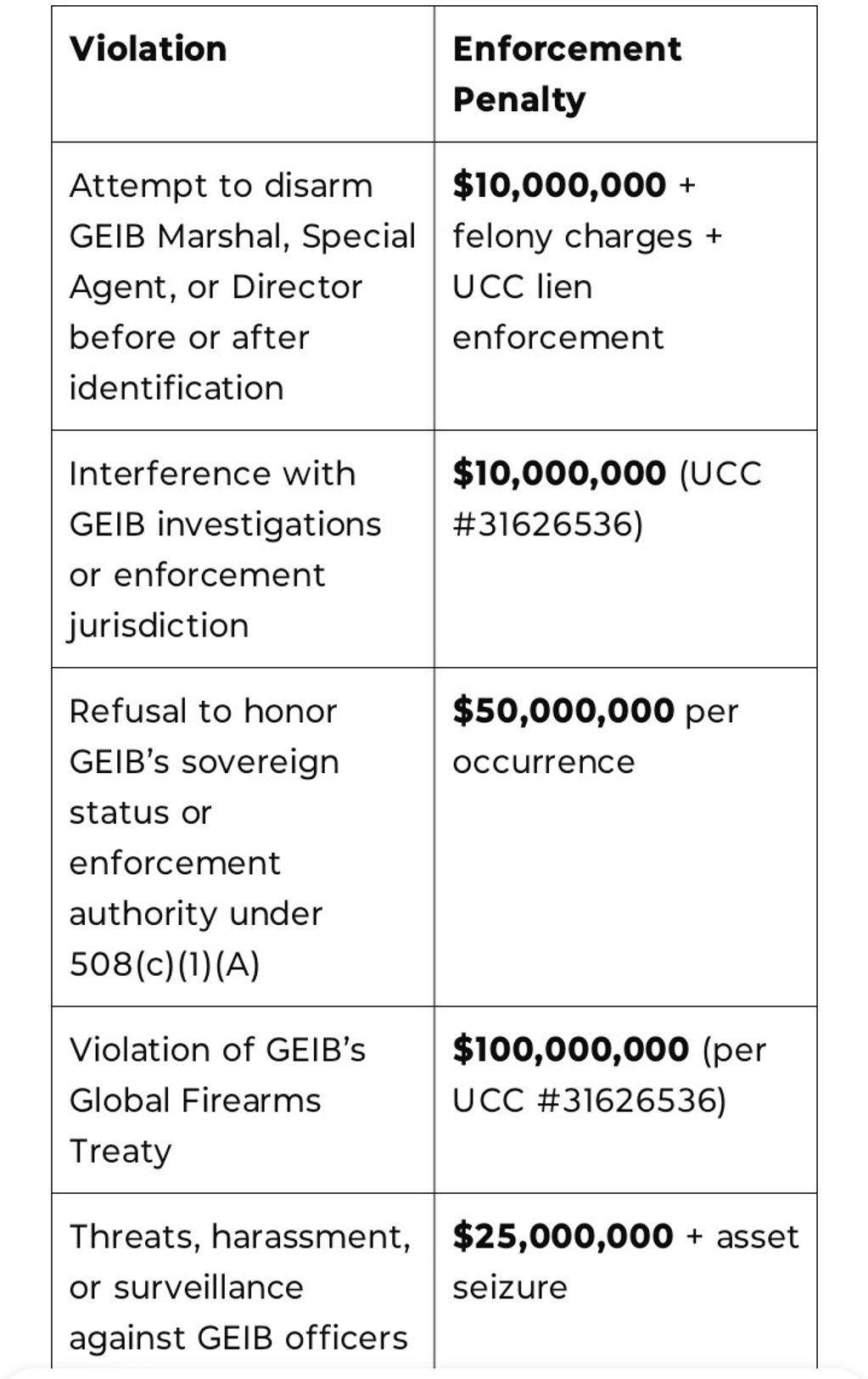Click the 'Global Firearms' text line
This screenshot has height=1379, width=868.
point(195,1101)
